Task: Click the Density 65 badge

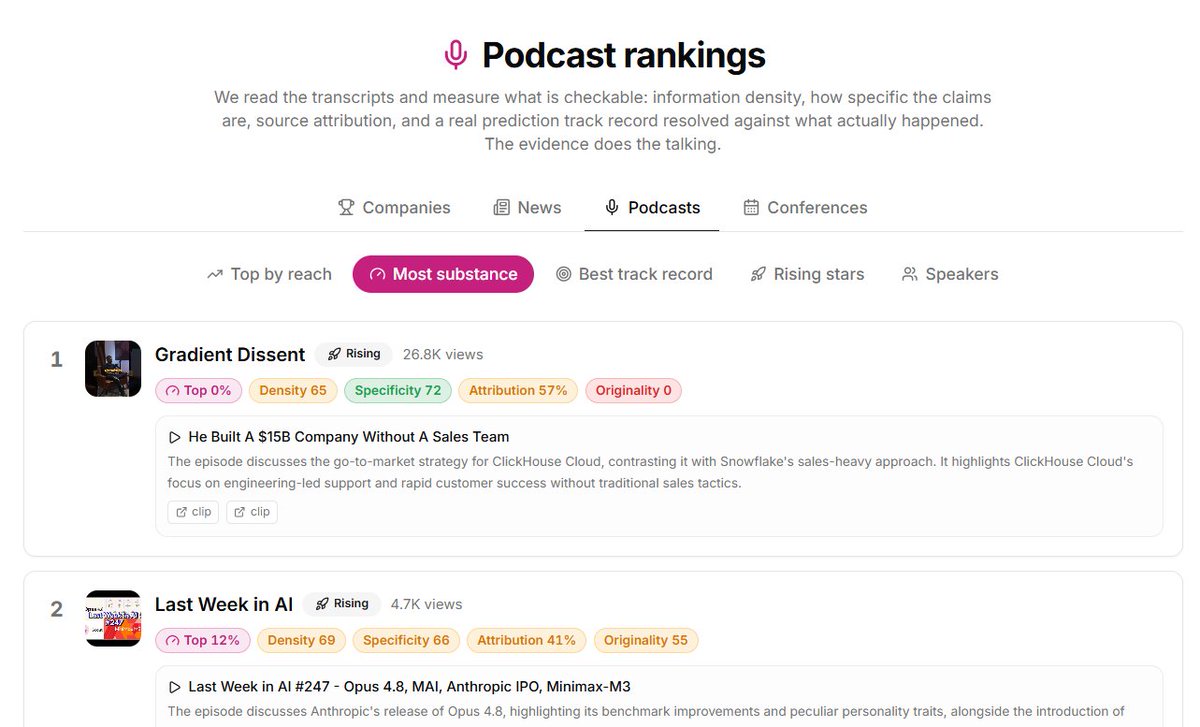Action: pos(293,391)
